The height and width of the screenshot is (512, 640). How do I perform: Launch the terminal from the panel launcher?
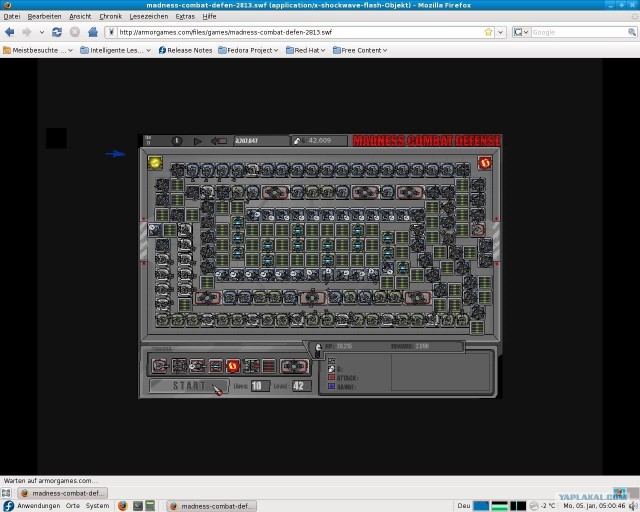(138, 506)
